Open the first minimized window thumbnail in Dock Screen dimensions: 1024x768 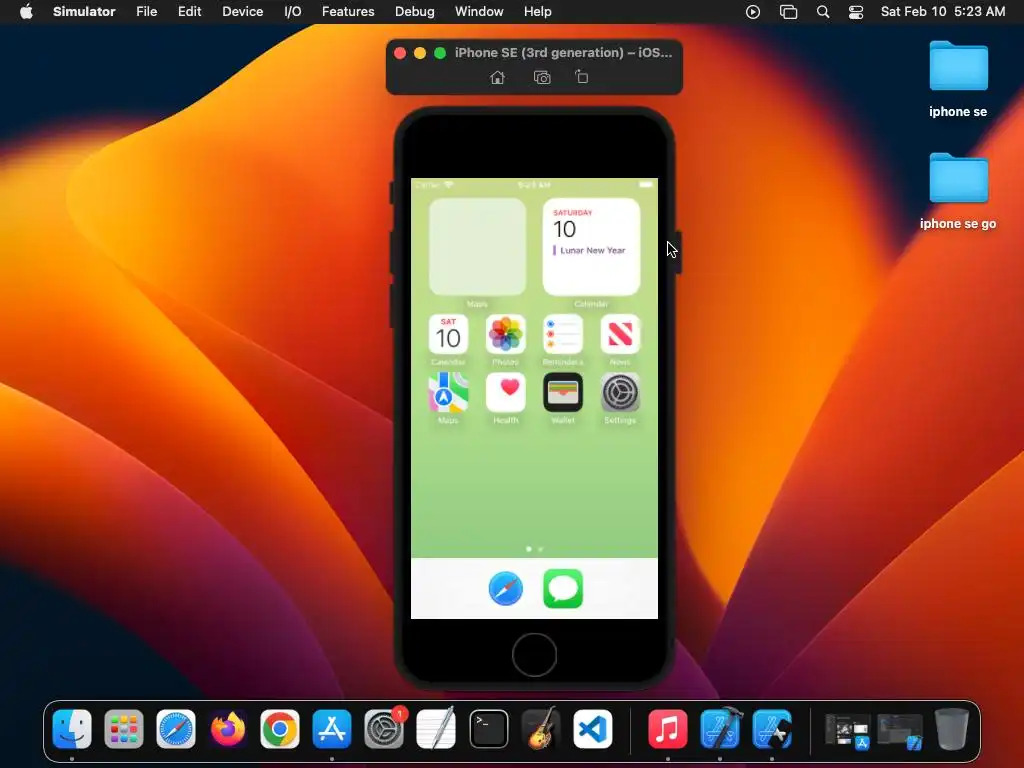pyautogui.click(x=847, y=730)
